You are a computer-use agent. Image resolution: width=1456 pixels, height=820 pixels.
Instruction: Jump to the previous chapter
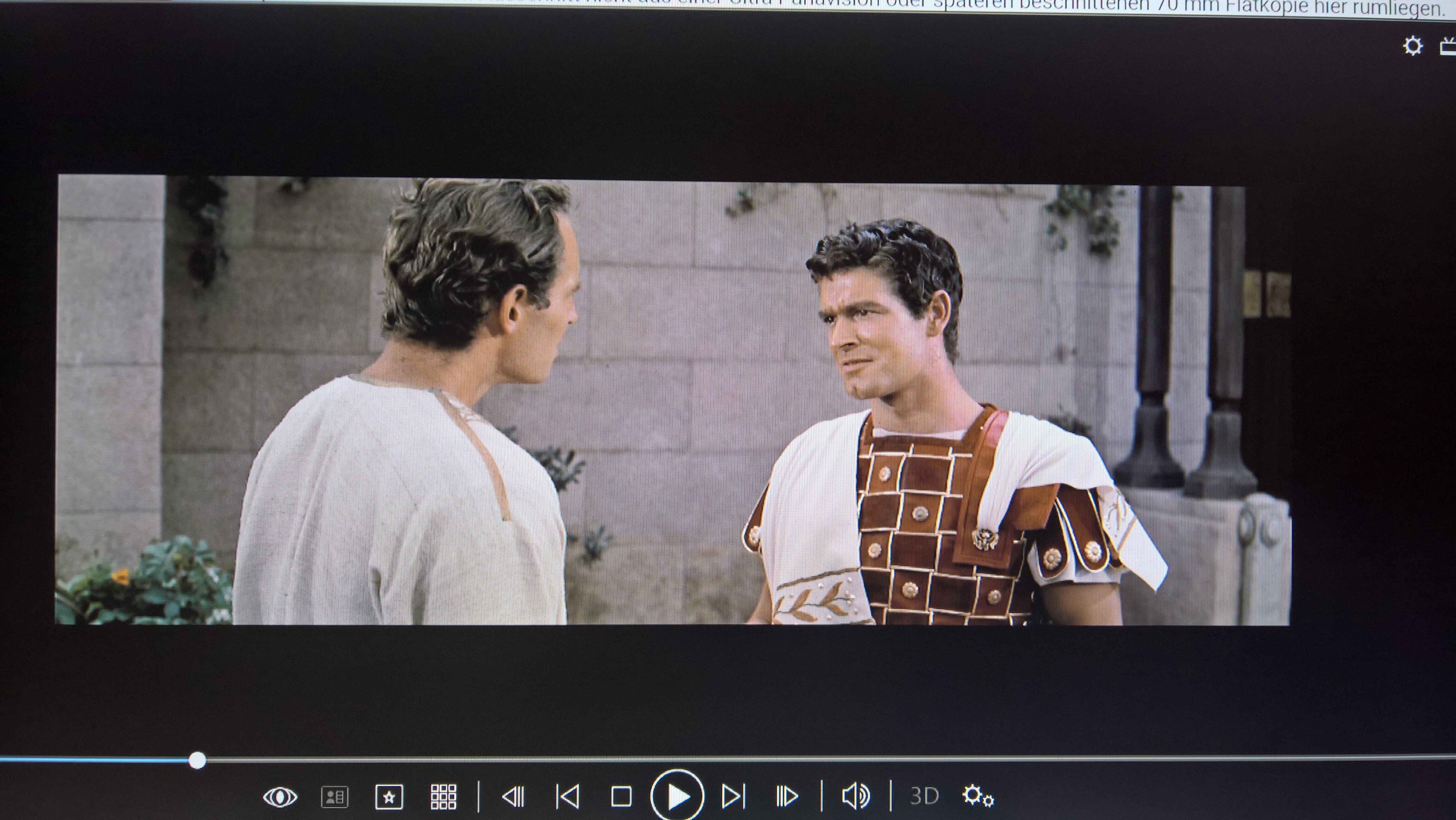(568, 797)
